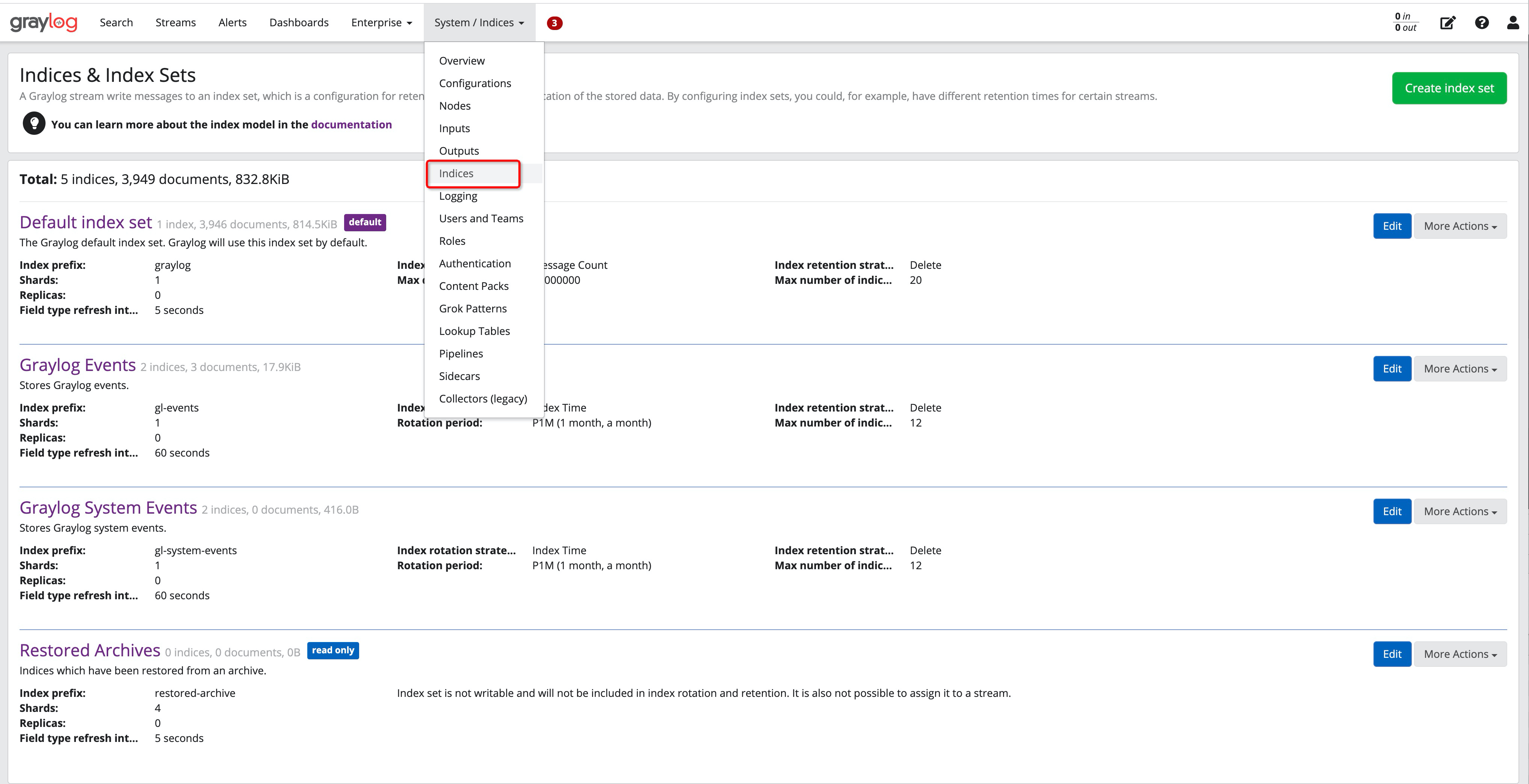This screenshot has width=1529, height=784.
Task: Click the Graylog logo
Action: [44, 22]
